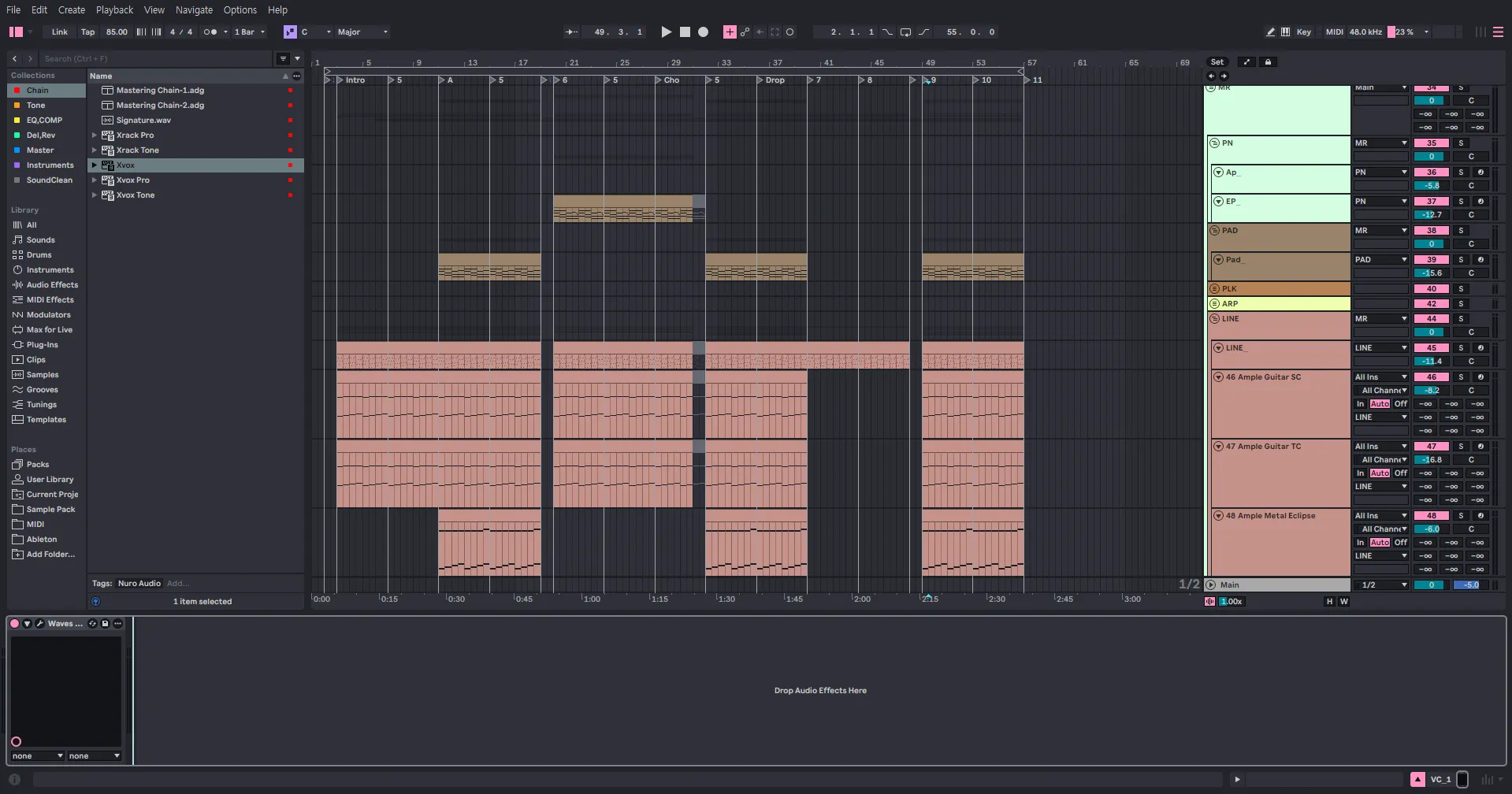Viewport: 1512px width, 794px height.
Task: Stop playback with the Stop button
Action: (x=685, y=32)
